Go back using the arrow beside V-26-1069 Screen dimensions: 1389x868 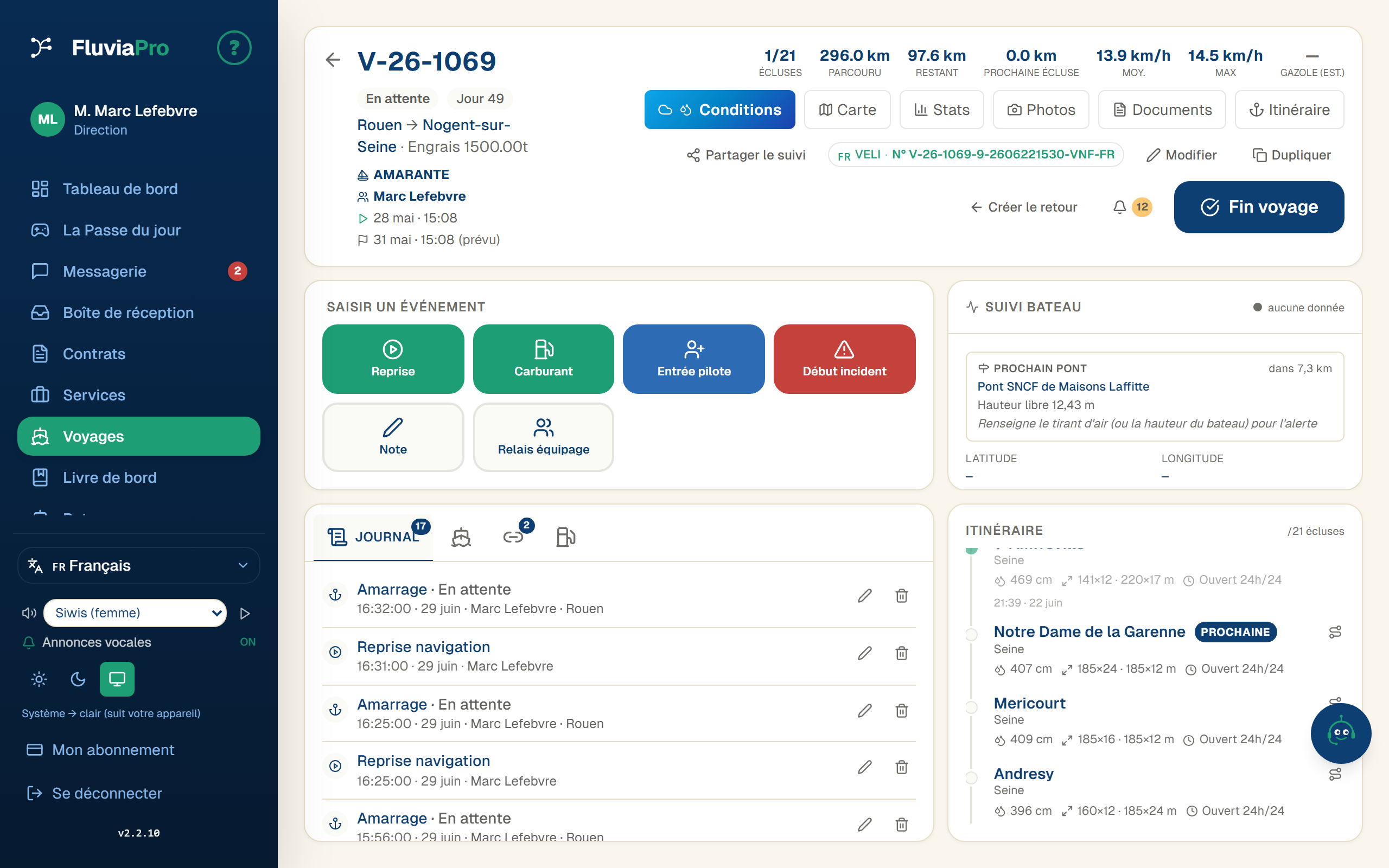[333, 60]
